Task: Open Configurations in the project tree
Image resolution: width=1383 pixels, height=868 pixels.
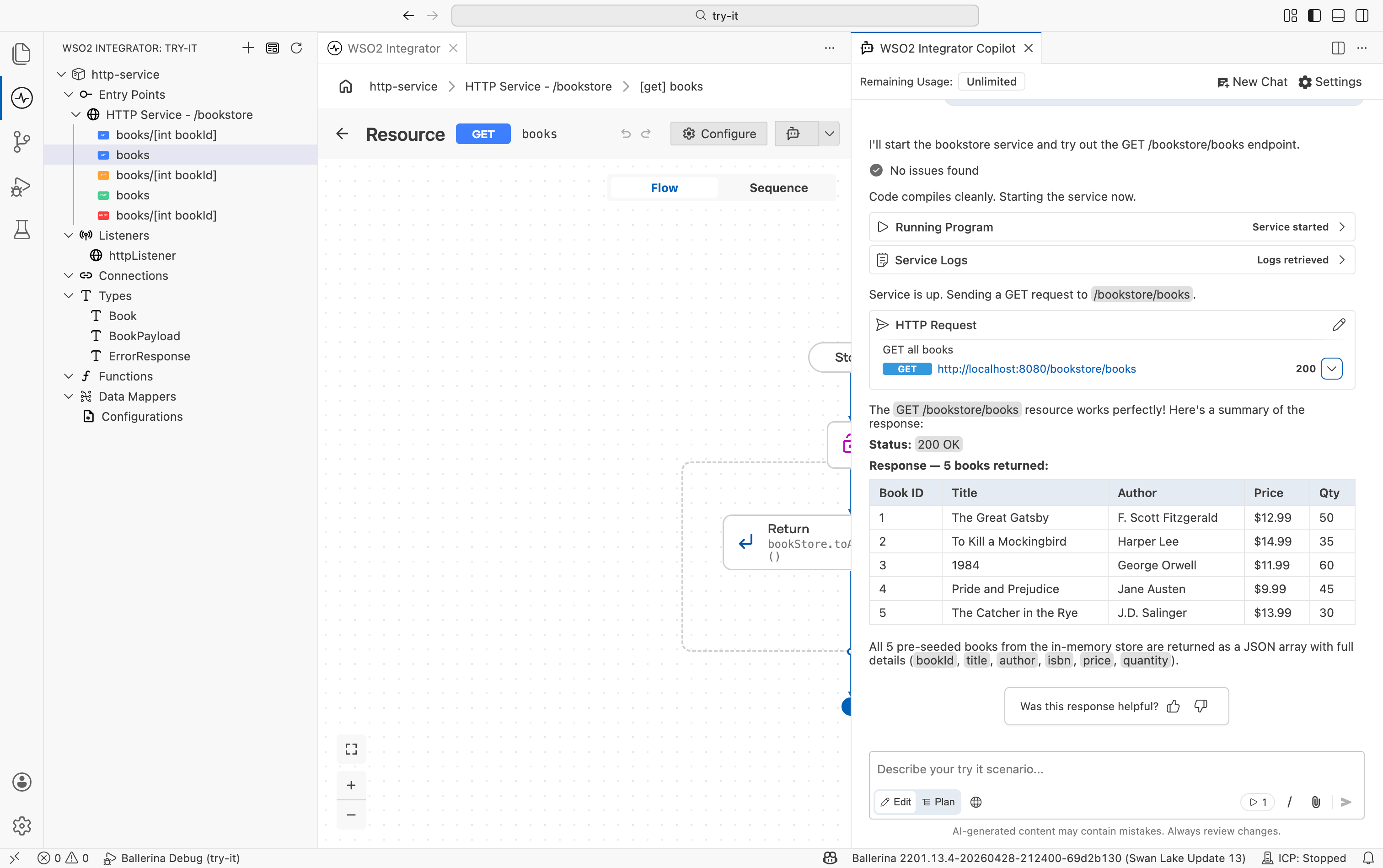Action: pyautogui.click(x=142, y=416)
